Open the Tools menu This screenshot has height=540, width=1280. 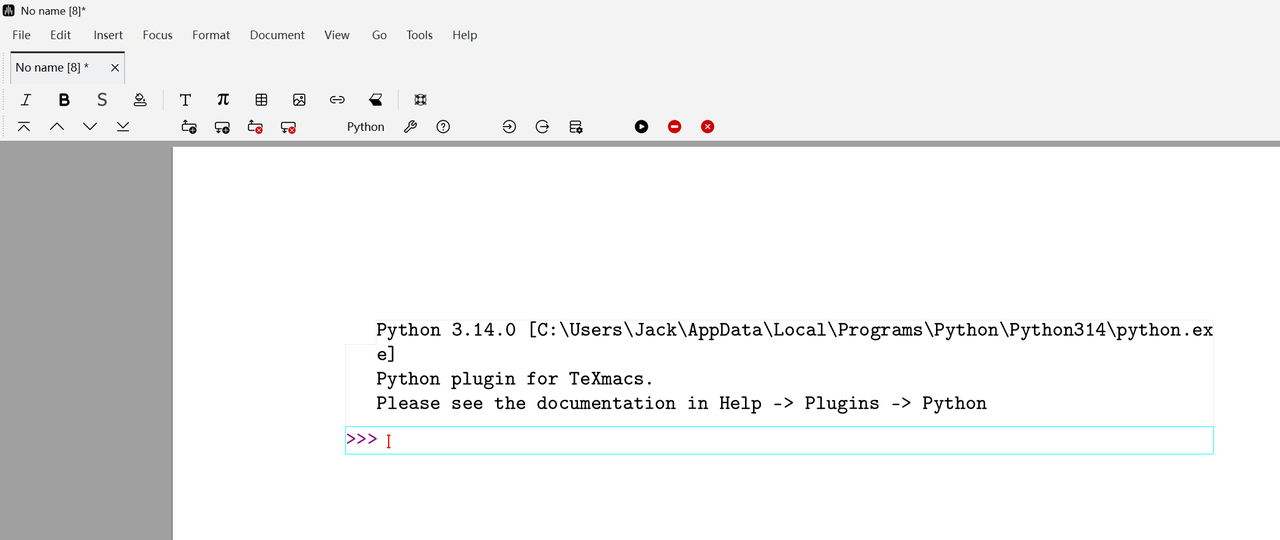(419, 35)
